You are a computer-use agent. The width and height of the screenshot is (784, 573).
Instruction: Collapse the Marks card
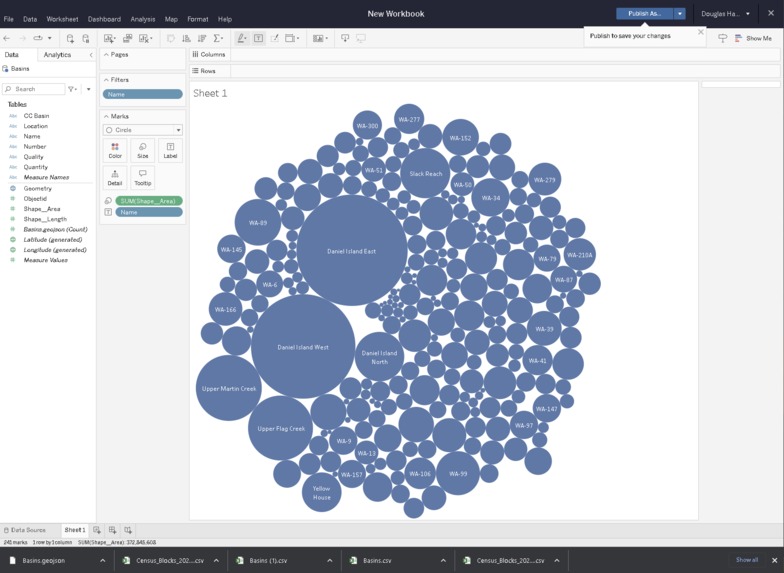point(106,116)
